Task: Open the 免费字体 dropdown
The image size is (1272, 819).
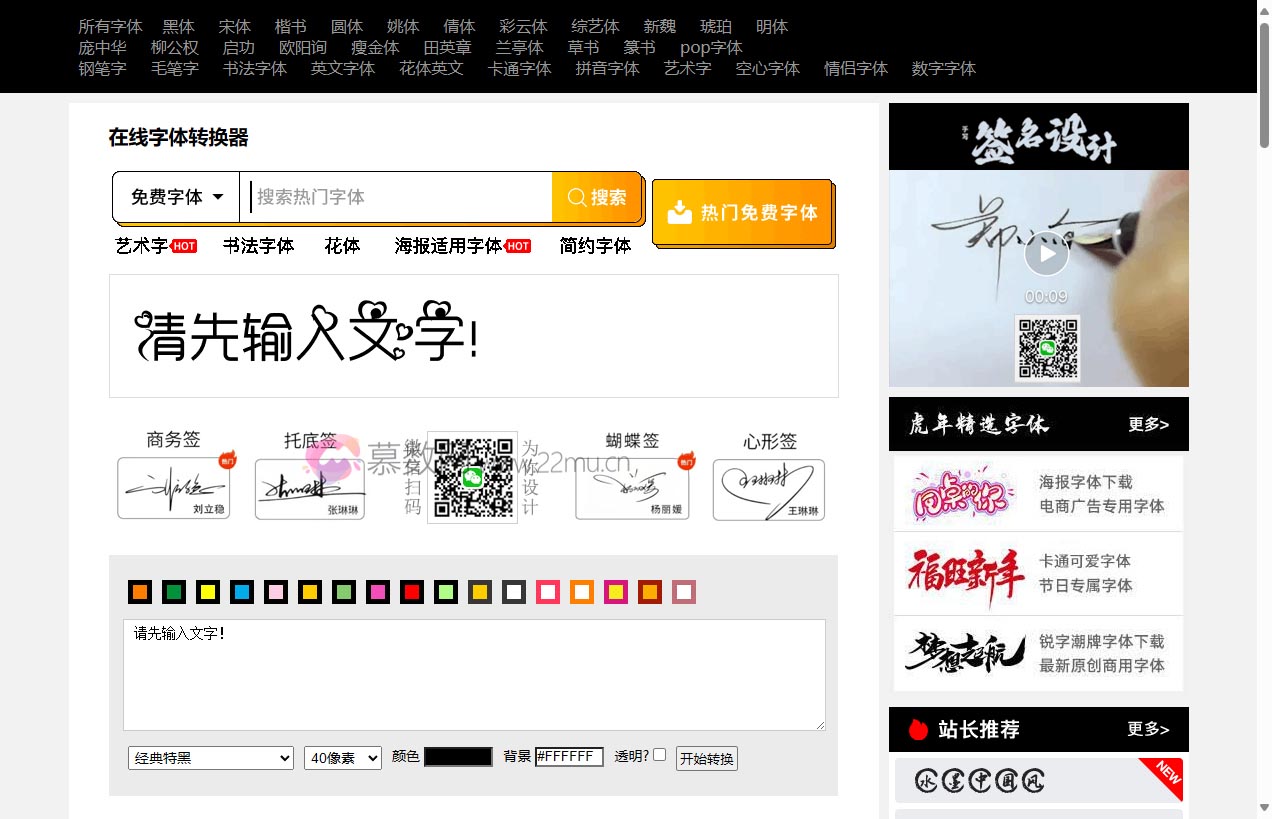Action: click(176, 197)
